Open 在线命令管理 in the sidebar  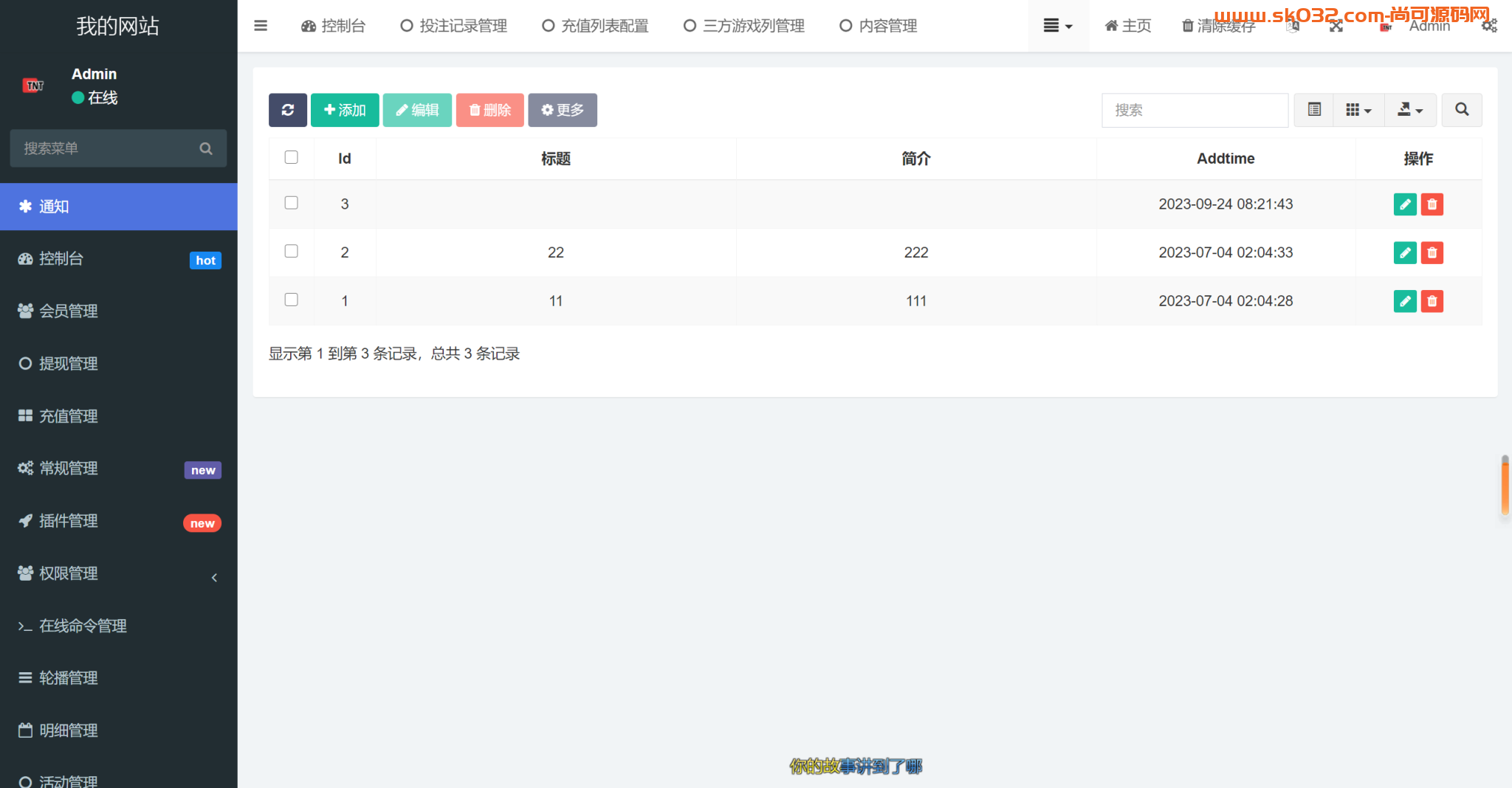click(x=118, y=626)
